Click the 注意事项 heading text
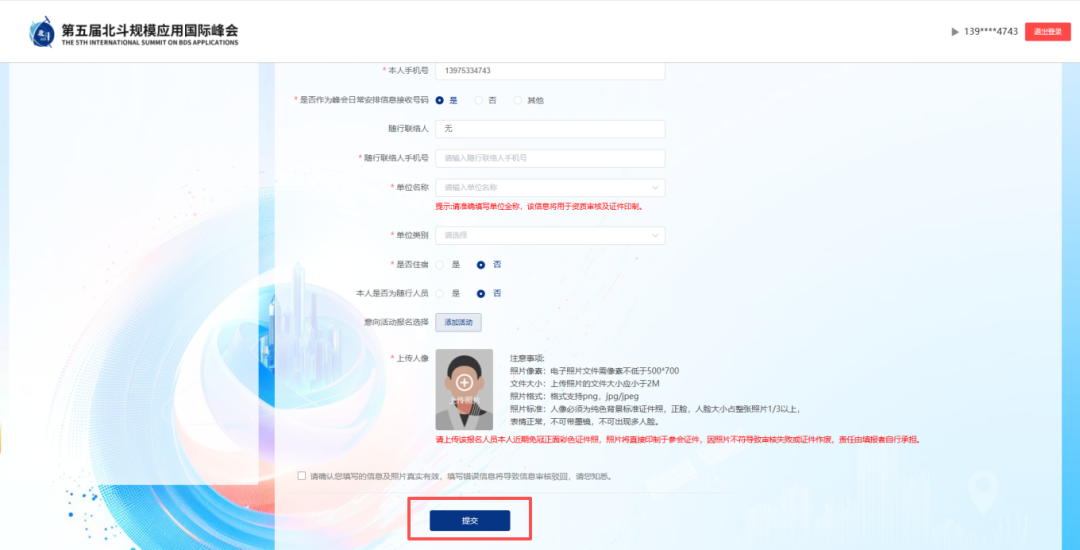 point(527,358)
